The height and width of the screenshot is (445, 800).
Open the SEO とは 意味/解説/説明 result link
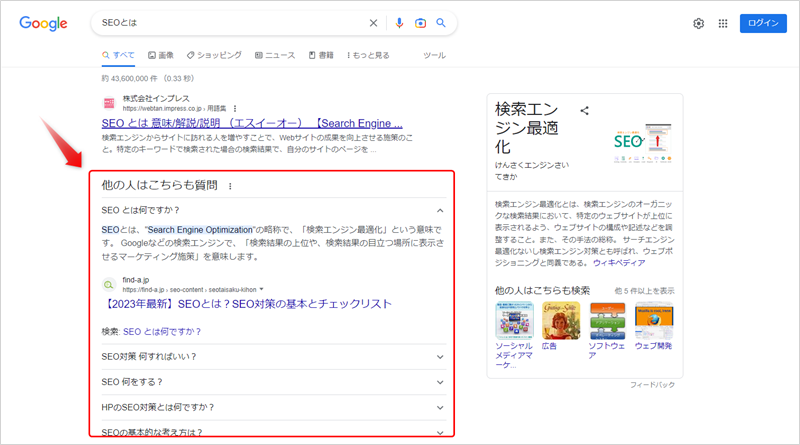point(252,123)
